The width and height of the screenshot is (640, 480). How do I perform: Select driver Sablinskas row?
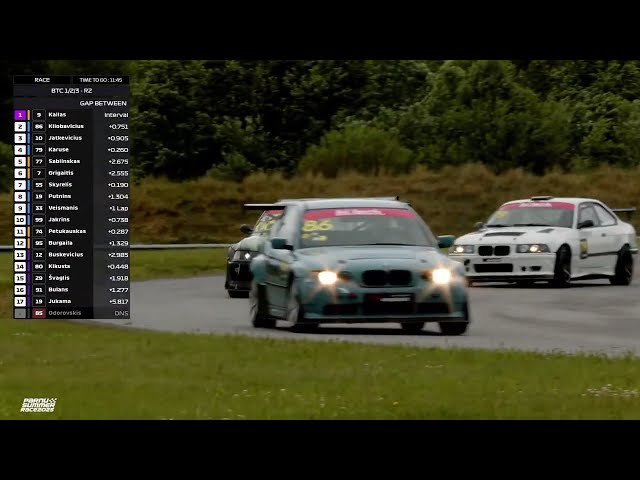point(64,161)
